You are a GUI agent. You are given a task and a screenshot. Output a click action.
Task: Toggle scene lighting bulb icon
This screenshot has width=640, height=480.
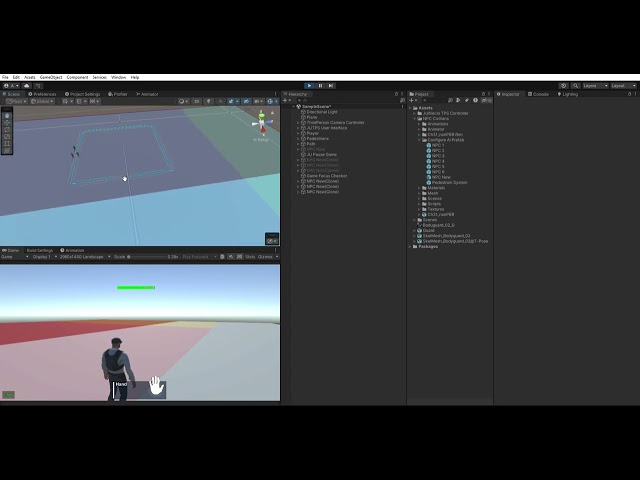coord(209,101)
